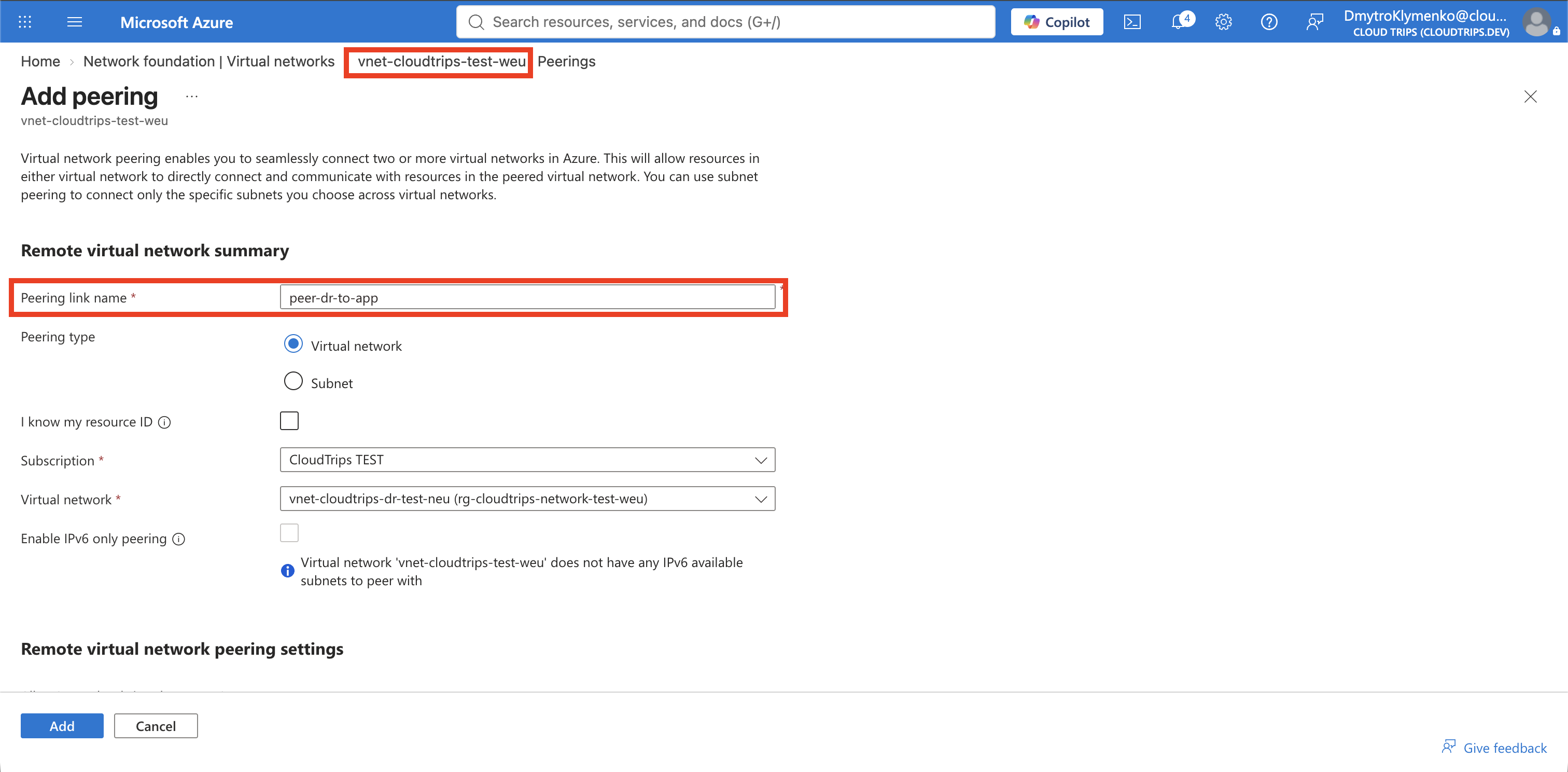Toggle Enable IPv6 only peering checkbox
Screen dimensions: 1568x772
pyautogui.click(x=289, y=533)
